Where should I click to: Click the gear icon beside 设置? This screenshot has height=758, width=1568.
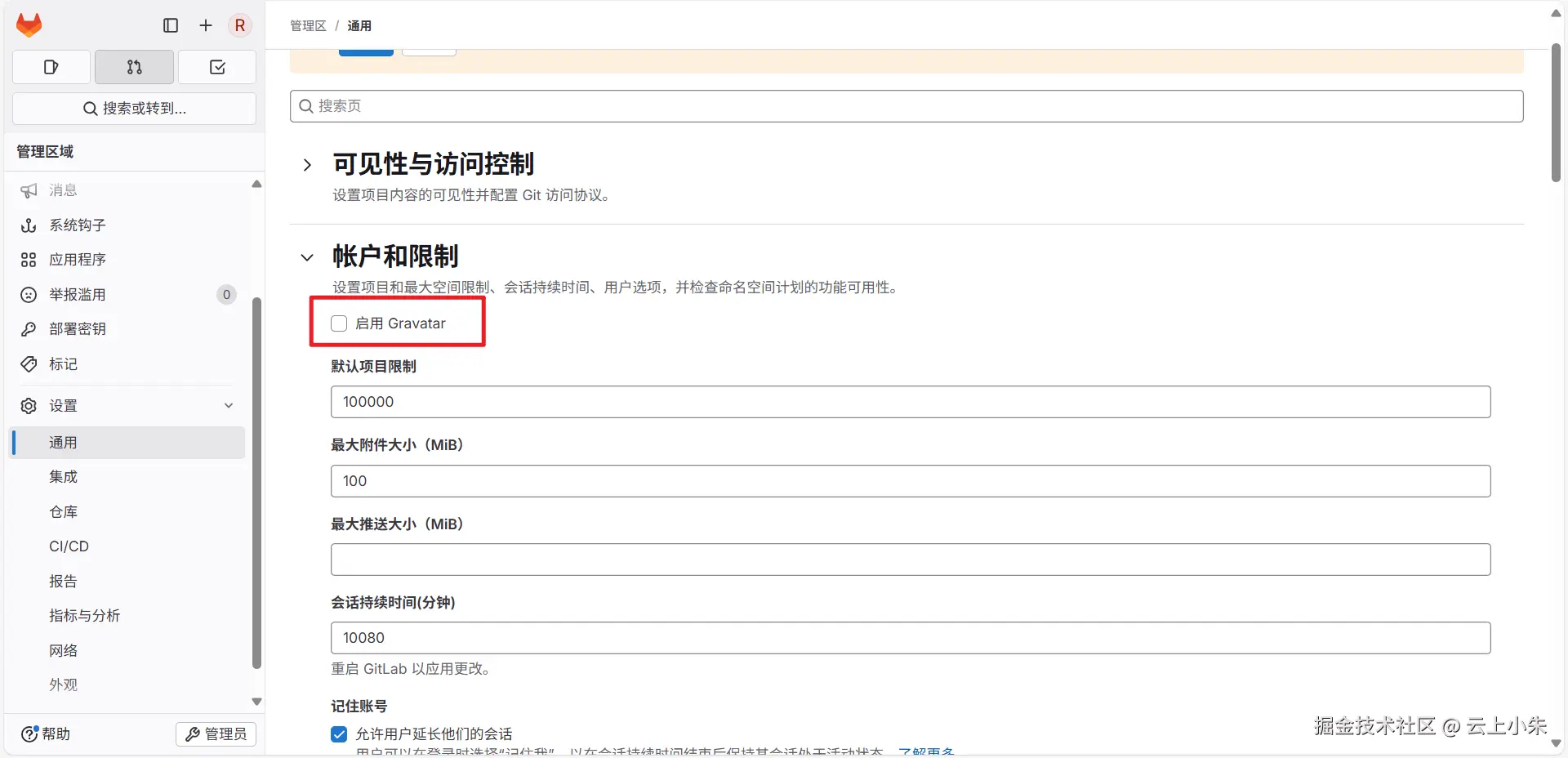pos(29,406)
